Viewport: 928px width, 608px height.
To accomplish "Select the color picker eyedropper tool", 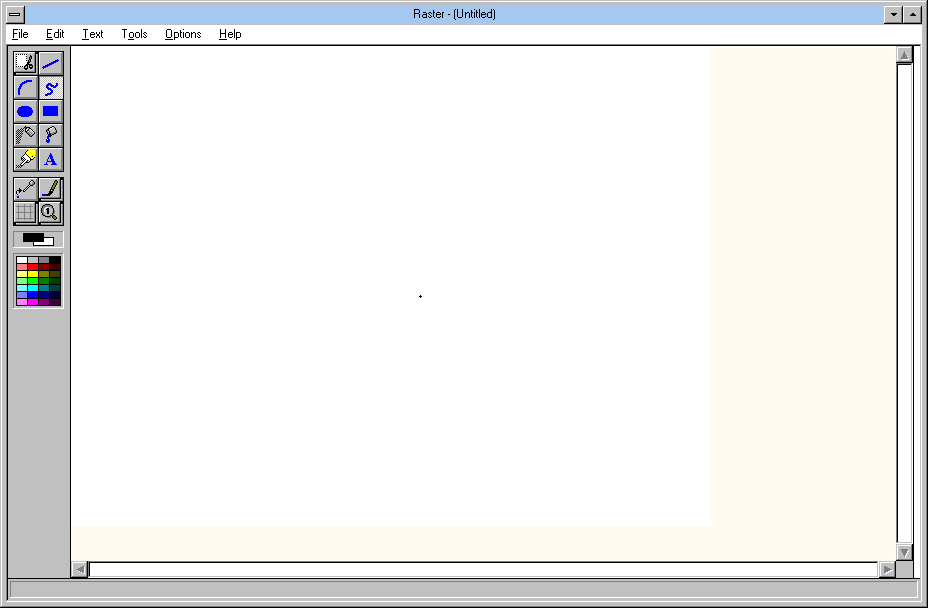I will pyautogui.click(x=25, y=189).
